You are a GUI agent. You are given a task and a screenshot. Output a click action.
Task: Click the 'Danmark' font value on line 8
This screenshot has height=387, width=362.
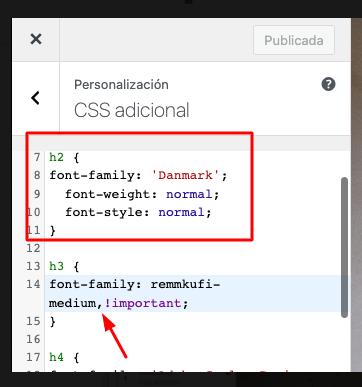(186, 175)
